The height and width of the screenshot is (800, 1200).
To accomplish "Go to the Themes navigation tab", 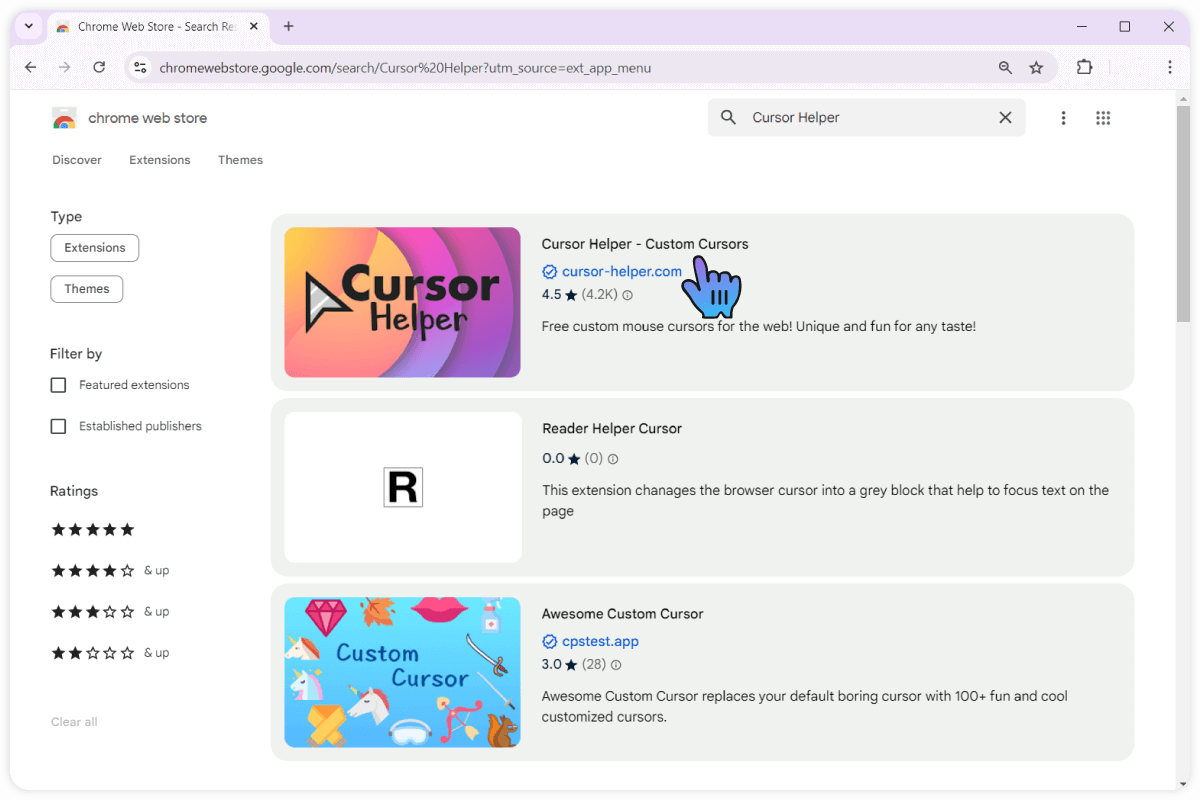I will tap(240, 160).
